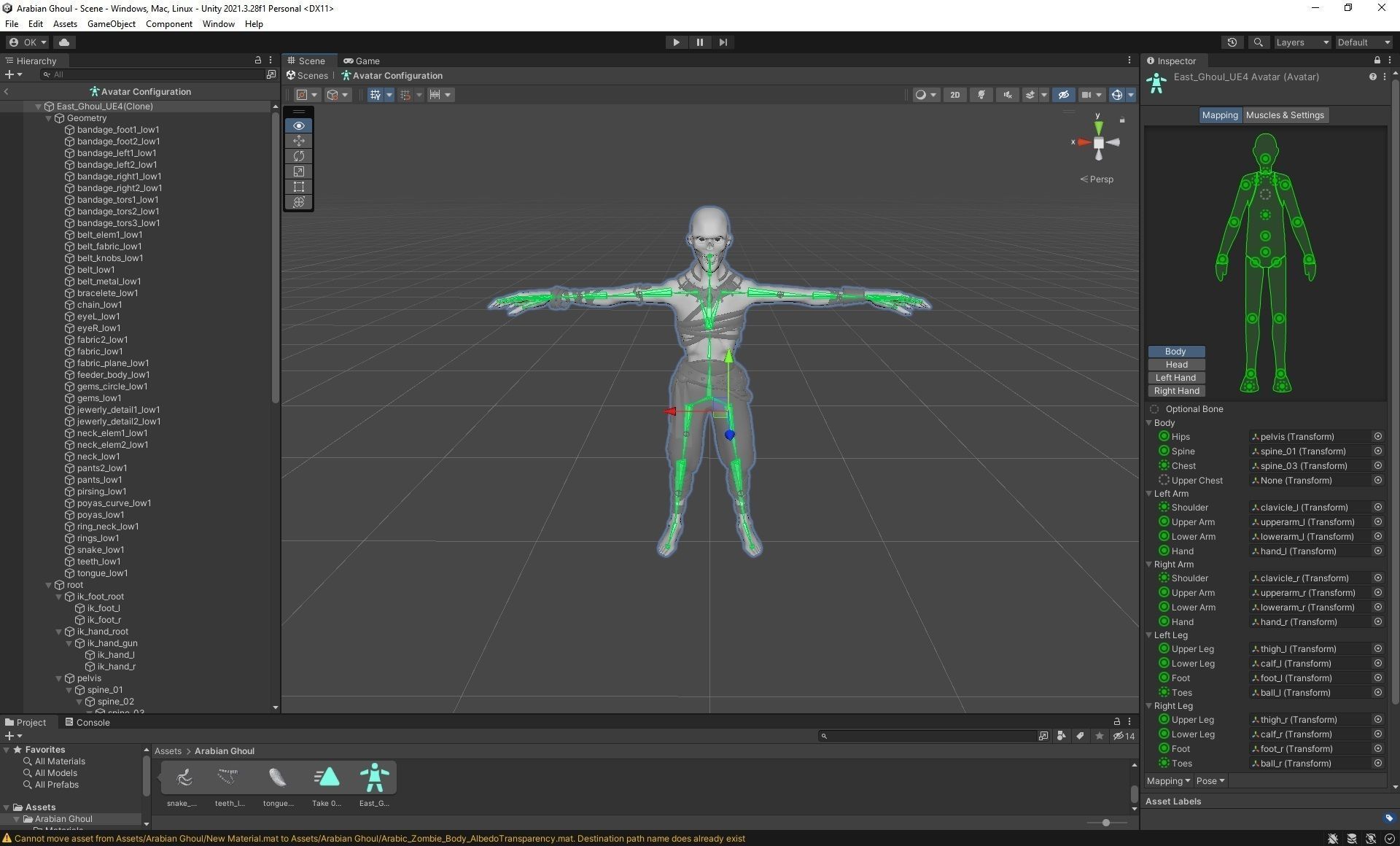Image resolution: width=1400 pixels, height=846 pixels.
Task: Click the auto-generate lighting status icon
Action: (1371, 839)
